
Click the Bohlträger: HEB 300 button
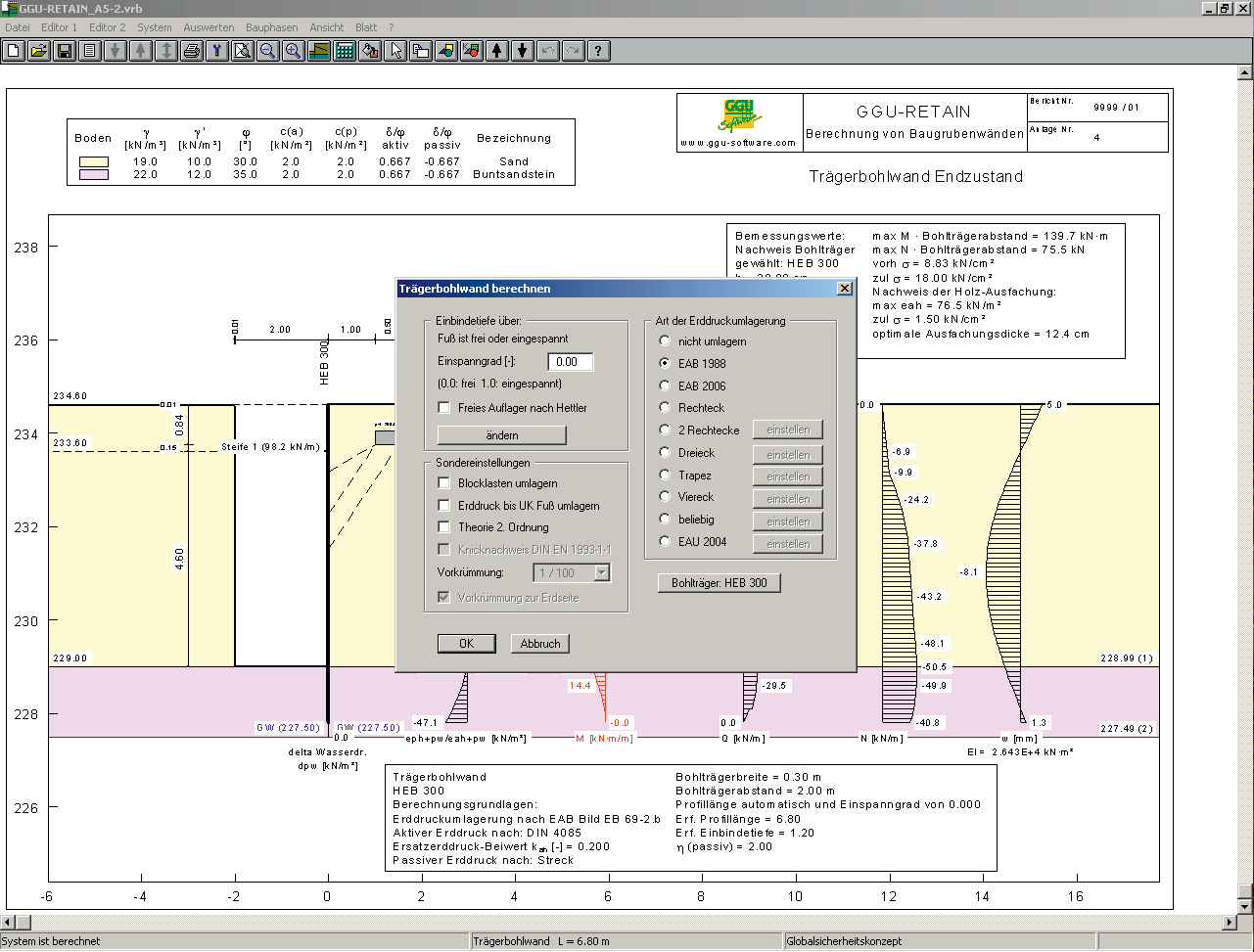pyautogui.click(x=720, y=583)
